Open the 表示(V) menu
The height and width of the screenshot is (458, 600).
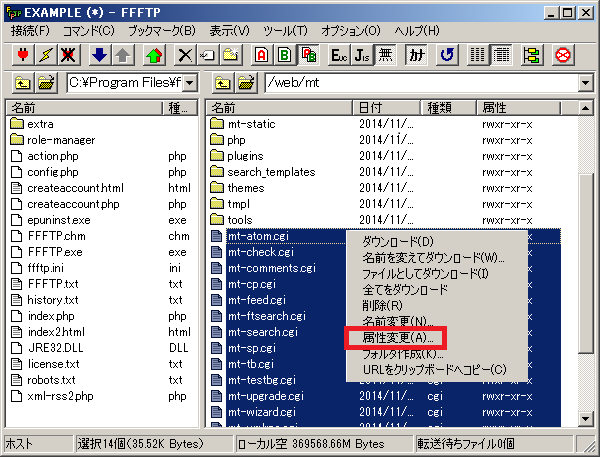click(x=229, y=31)
